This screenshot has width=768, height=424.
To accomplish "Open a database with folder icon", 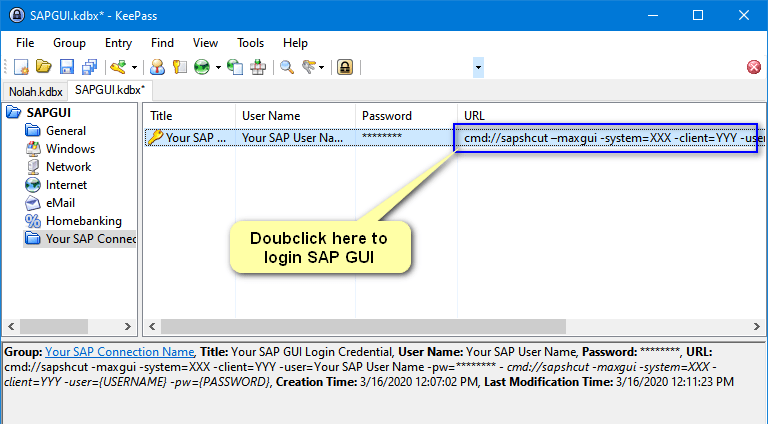I will [x=43, y=67].
